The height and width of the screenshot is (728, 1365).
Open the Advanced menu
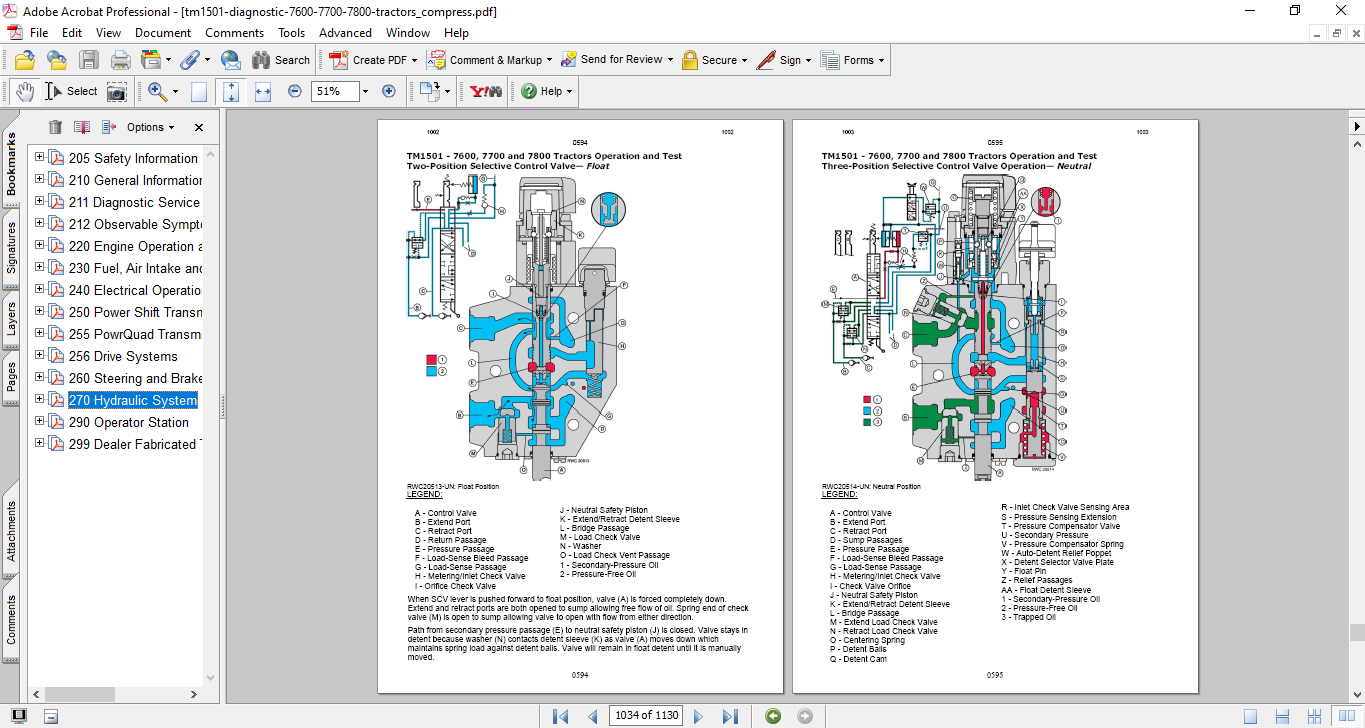point(345,32)
